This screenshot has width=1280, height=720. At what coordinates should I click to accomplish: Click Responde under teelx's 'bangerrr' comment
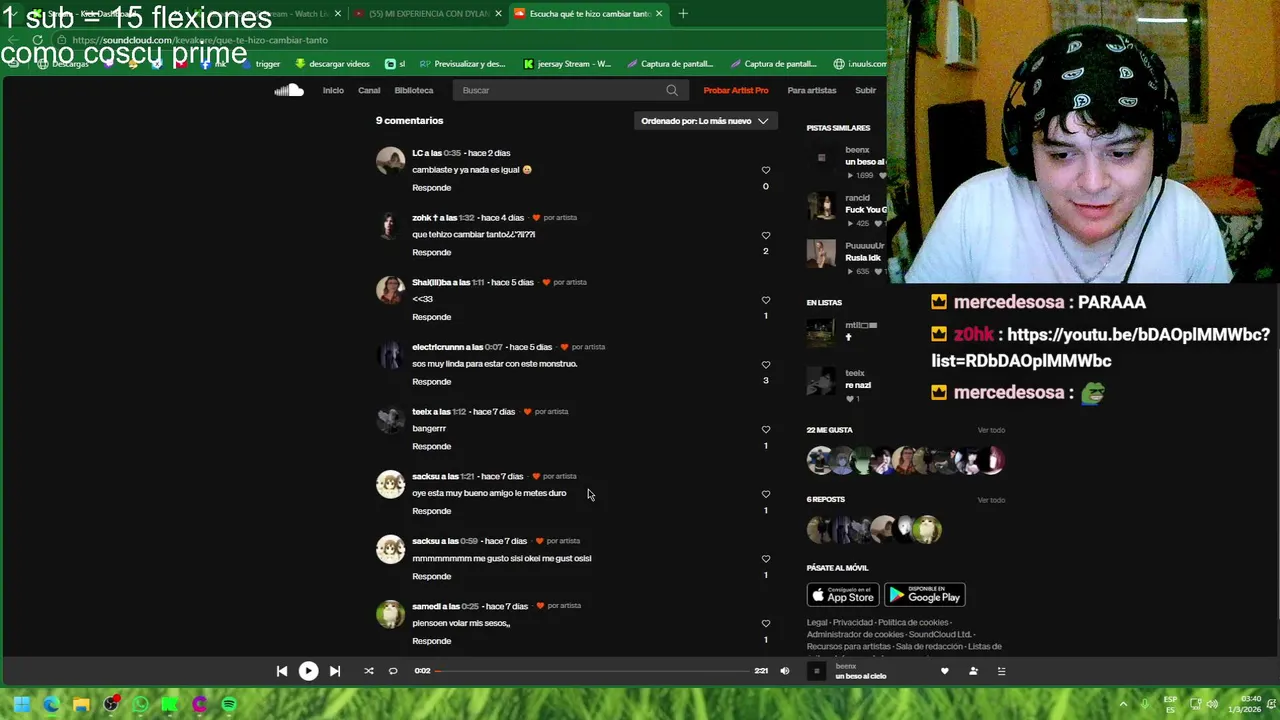[x=432, y=447]
